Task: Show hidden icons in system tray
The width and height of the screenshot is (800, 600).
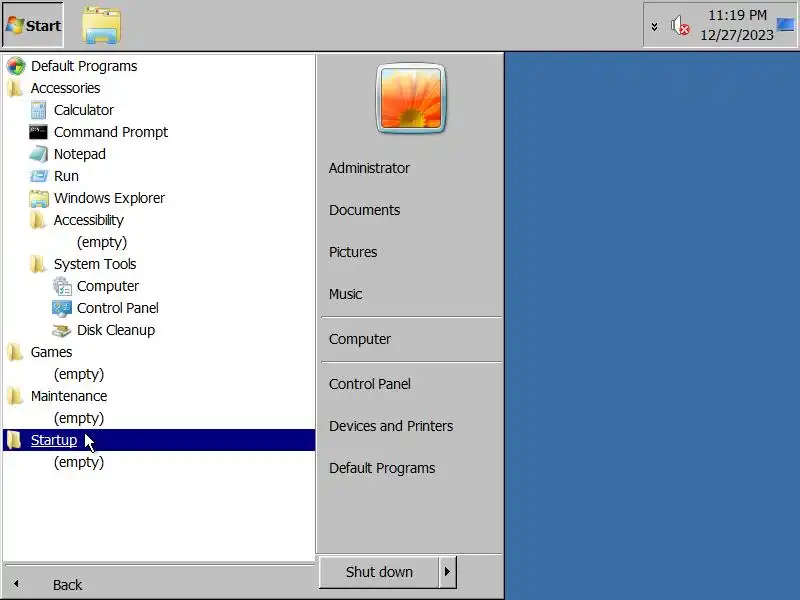Action: [654, 26]
